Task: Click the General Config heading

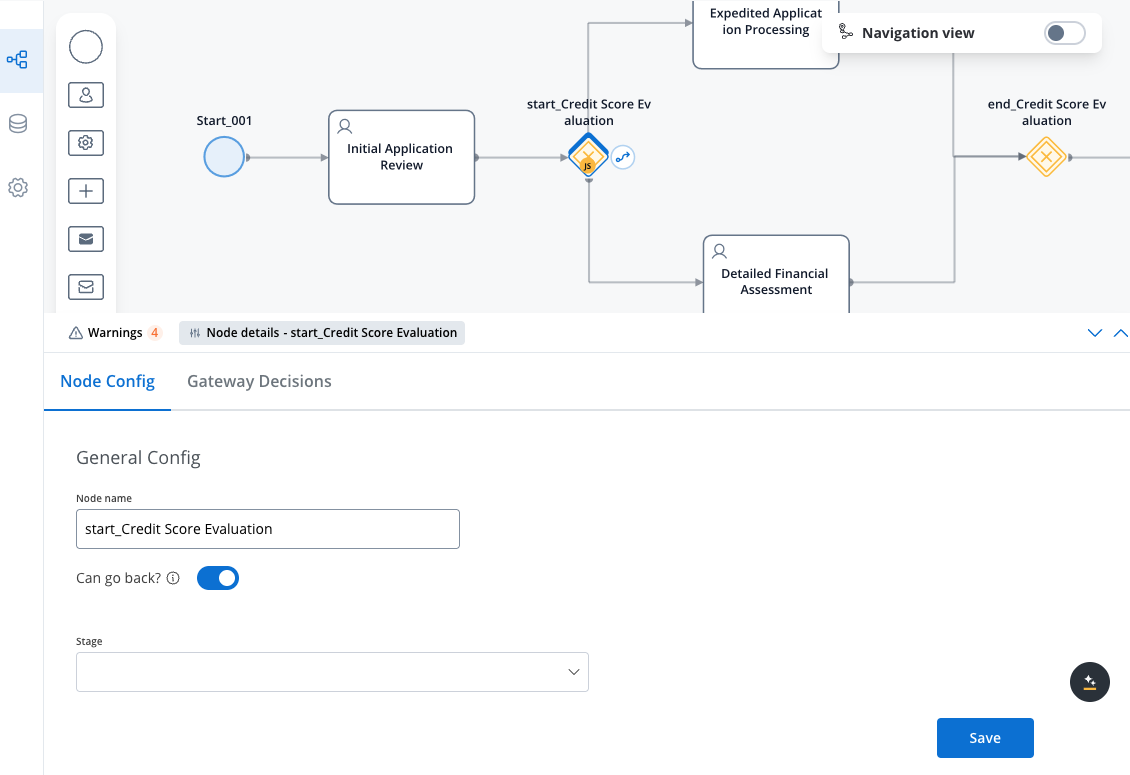Action: click(x=138, y=458)
